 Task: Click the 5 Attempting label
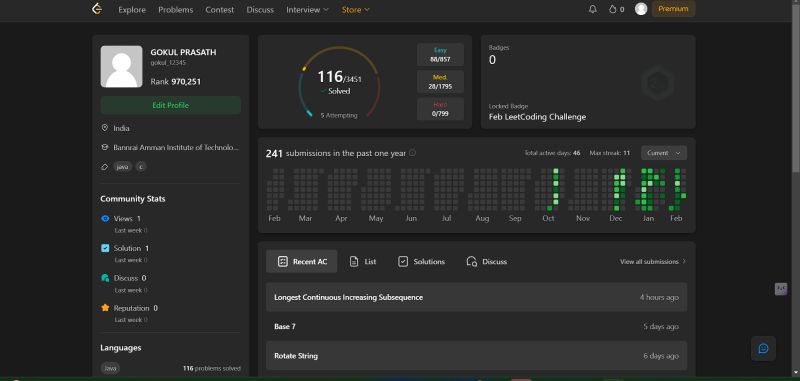(x=339, y=115)
